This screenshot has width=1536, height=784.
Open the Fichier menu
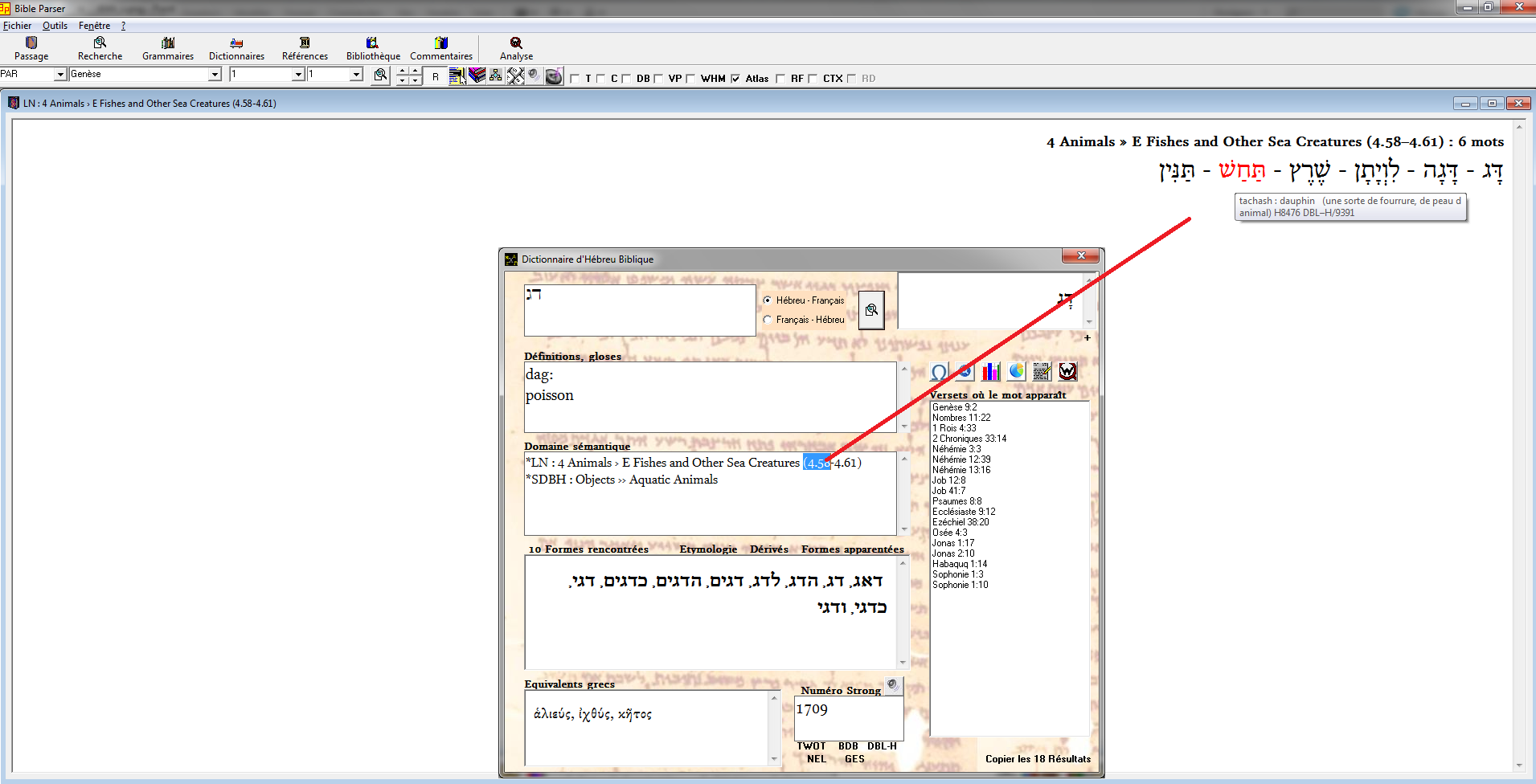pyautogui.click(x=17, y=26)
